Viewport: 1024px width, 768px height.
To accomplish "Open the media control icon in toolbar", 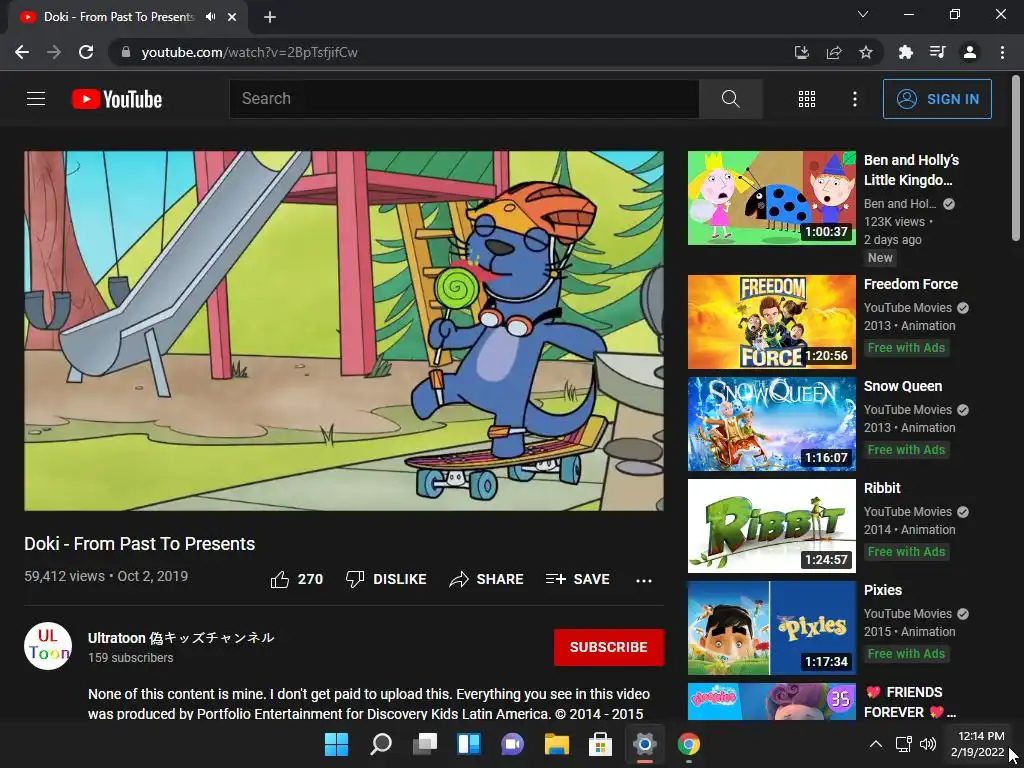I will tap(938, 52).
